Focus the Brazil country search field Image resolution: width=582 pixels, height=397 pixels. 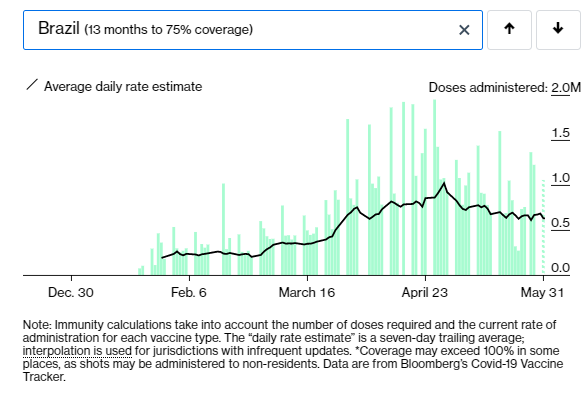pos(253,30)
